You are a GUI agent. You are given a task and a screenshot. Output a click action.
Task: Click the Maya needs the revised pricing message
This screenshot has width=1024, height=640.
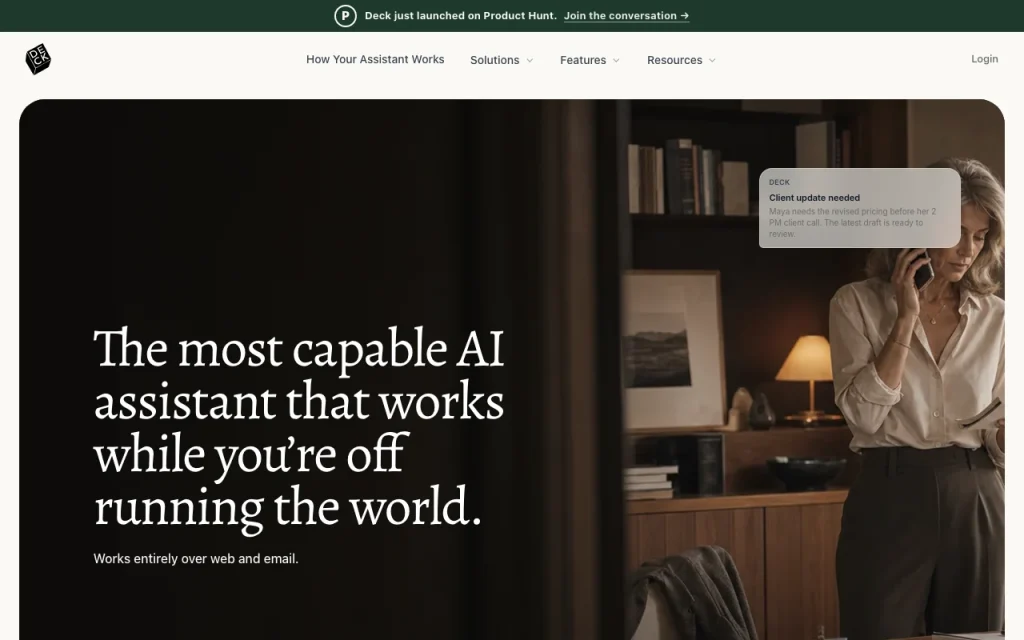point(853,223)
